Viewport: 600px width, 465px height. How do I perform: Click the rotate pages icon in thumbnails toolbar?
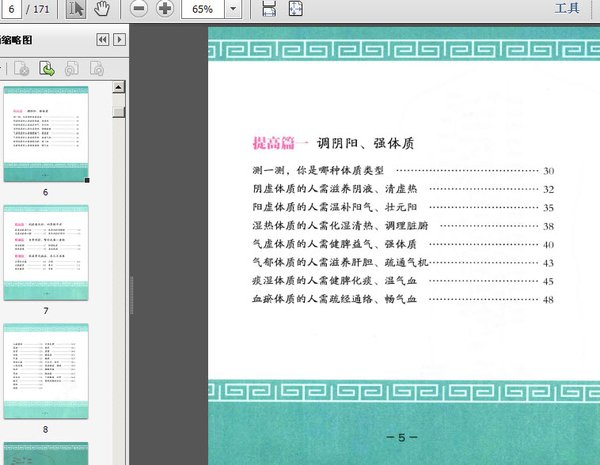click(96, 69)
